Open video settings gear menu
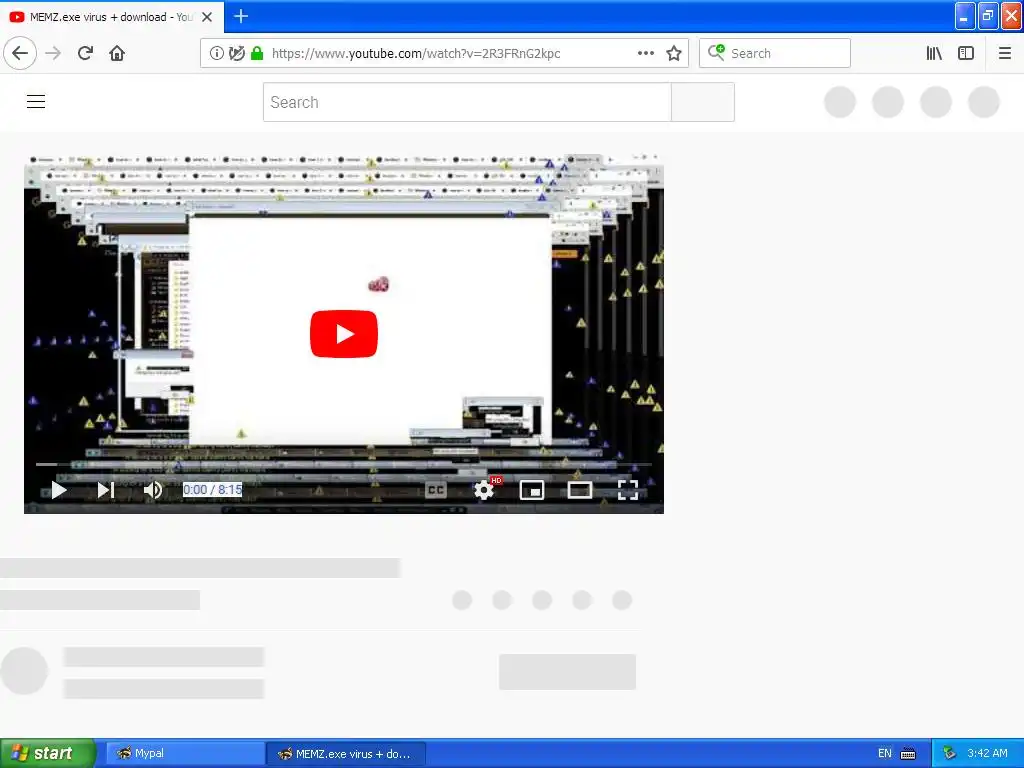 point(484,490)
